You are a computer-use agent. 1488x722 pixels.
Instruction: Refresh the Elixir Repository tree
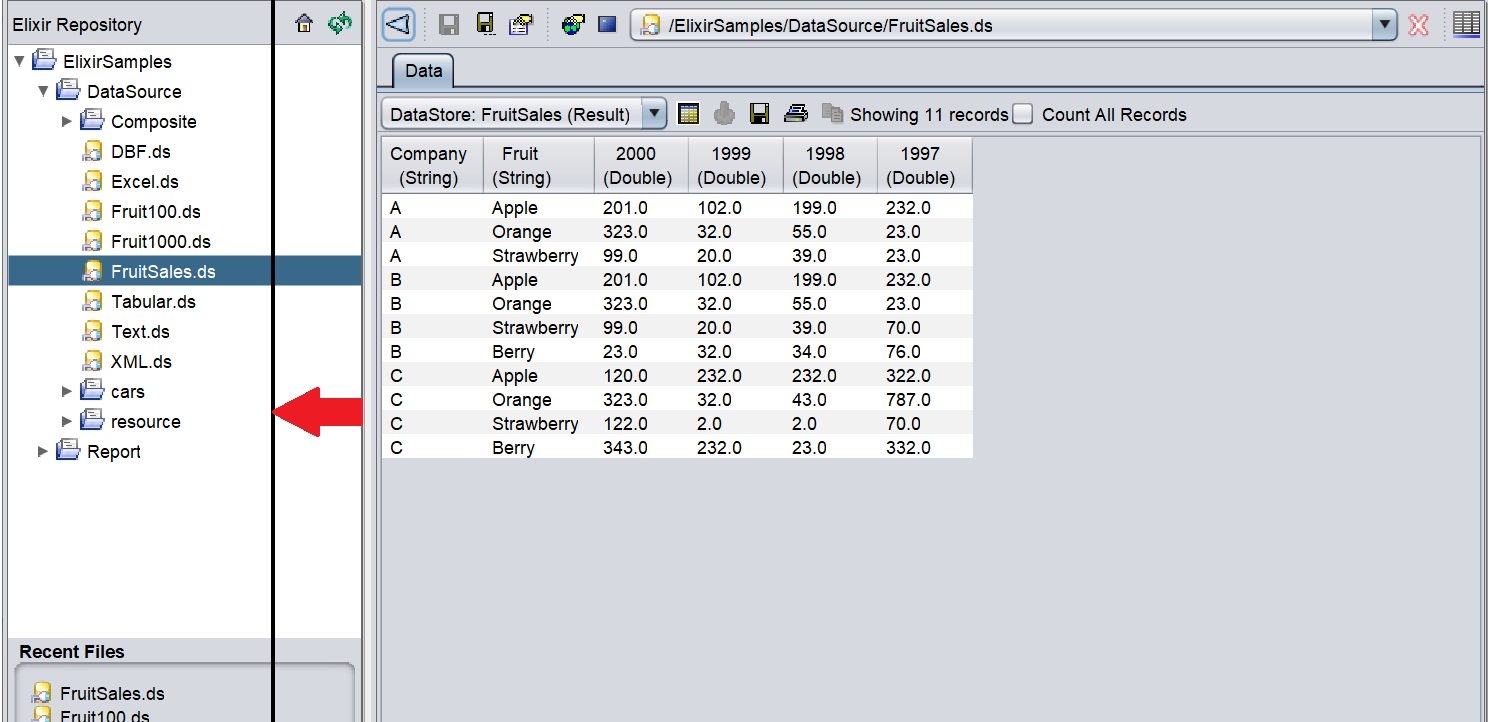(x=340, y=24)
